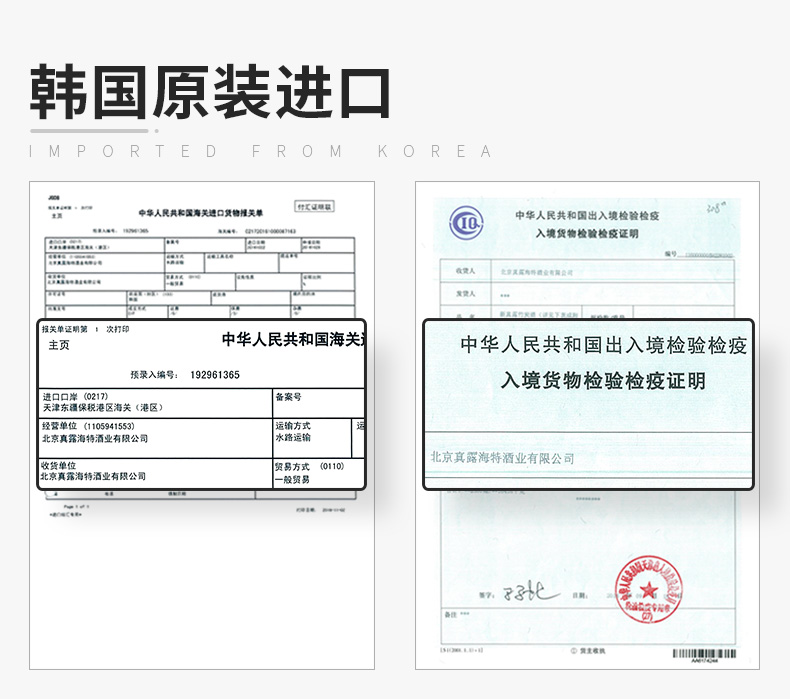Click the 收货人 cell on certificate
The image size is (790, 700).
tap(466, 271)
